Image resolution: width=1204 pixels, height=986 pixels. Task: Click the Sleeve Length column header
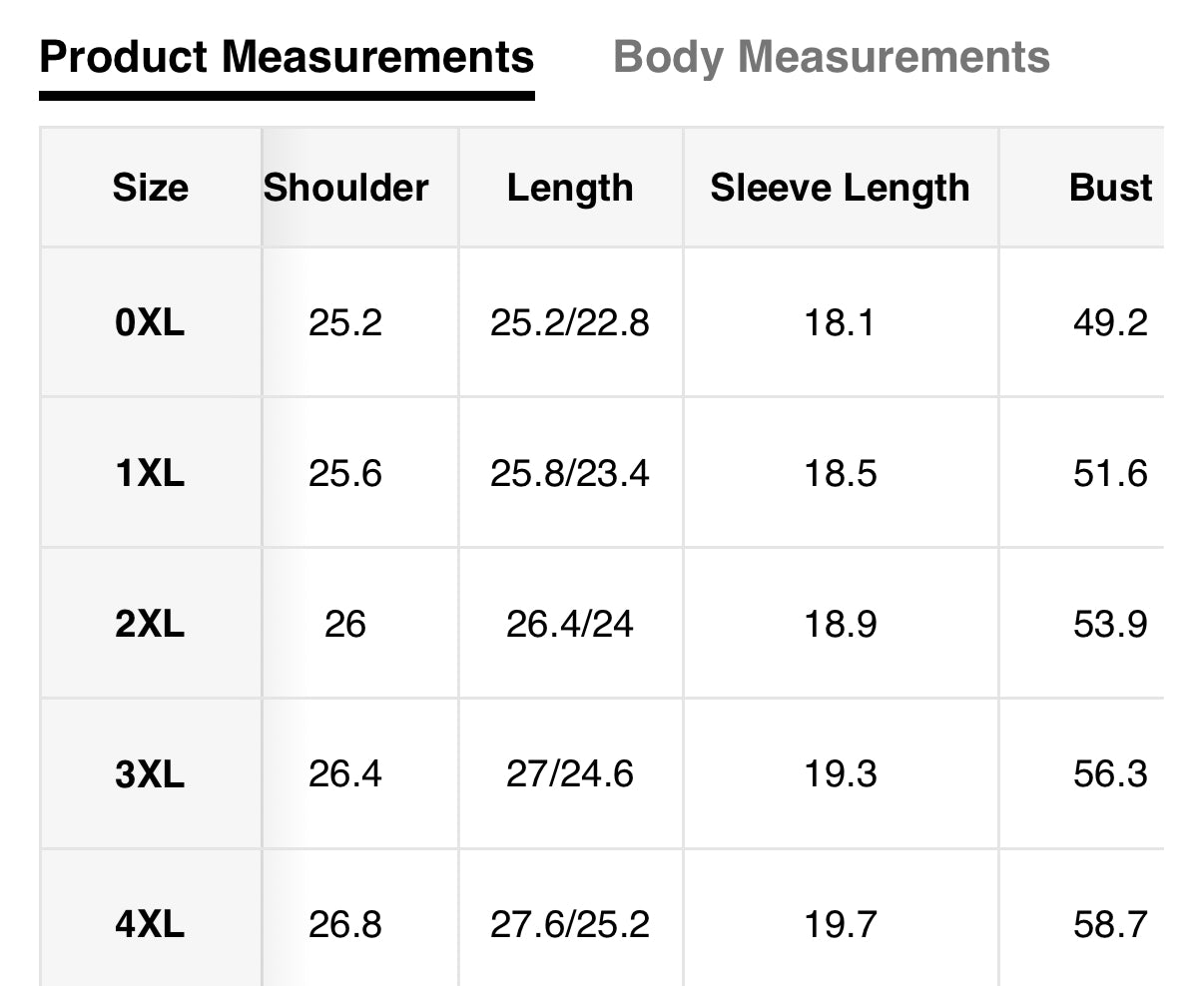pyautogui.click(x=840, y=188)
